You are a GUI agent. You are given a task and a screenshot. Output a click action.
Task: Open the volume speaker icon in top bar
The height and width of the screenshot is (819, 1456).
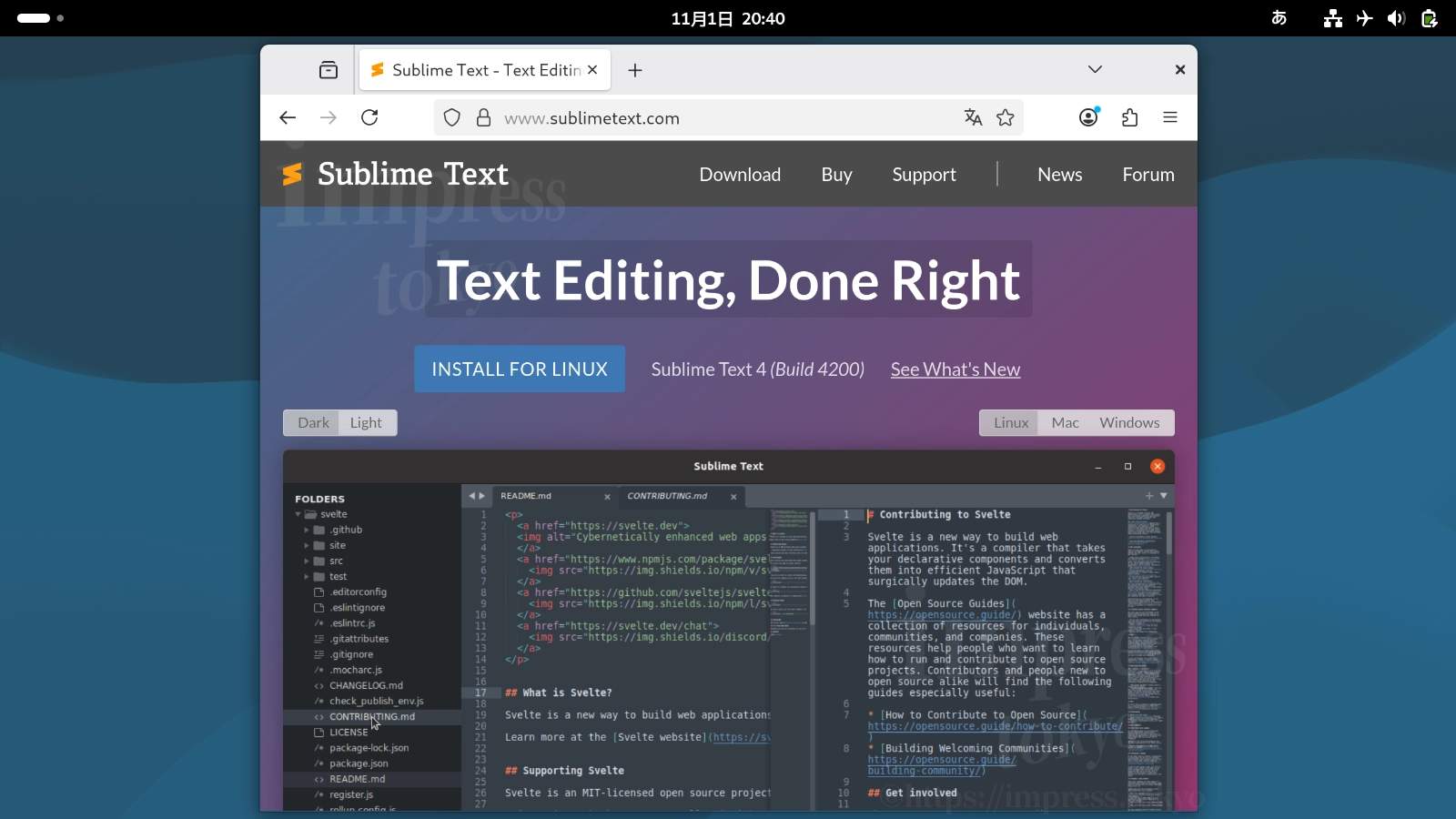[1397, 18]
